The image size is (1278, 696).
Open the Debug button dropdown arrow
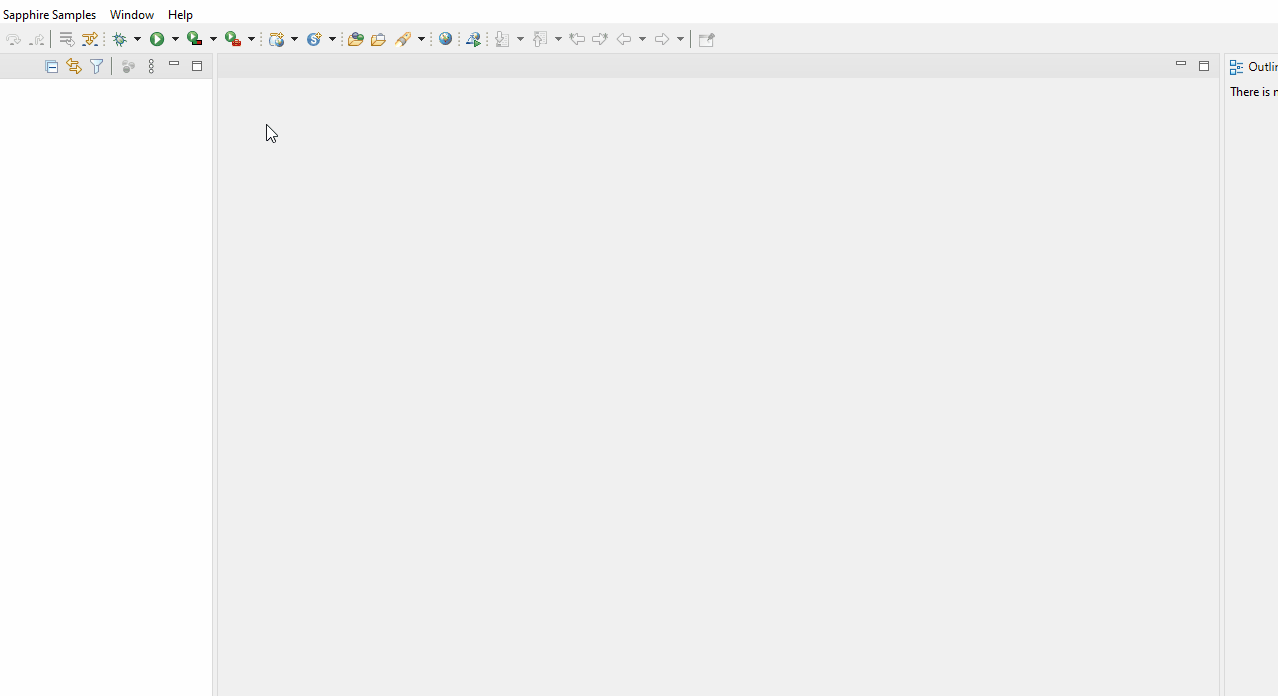click(138, 38)
